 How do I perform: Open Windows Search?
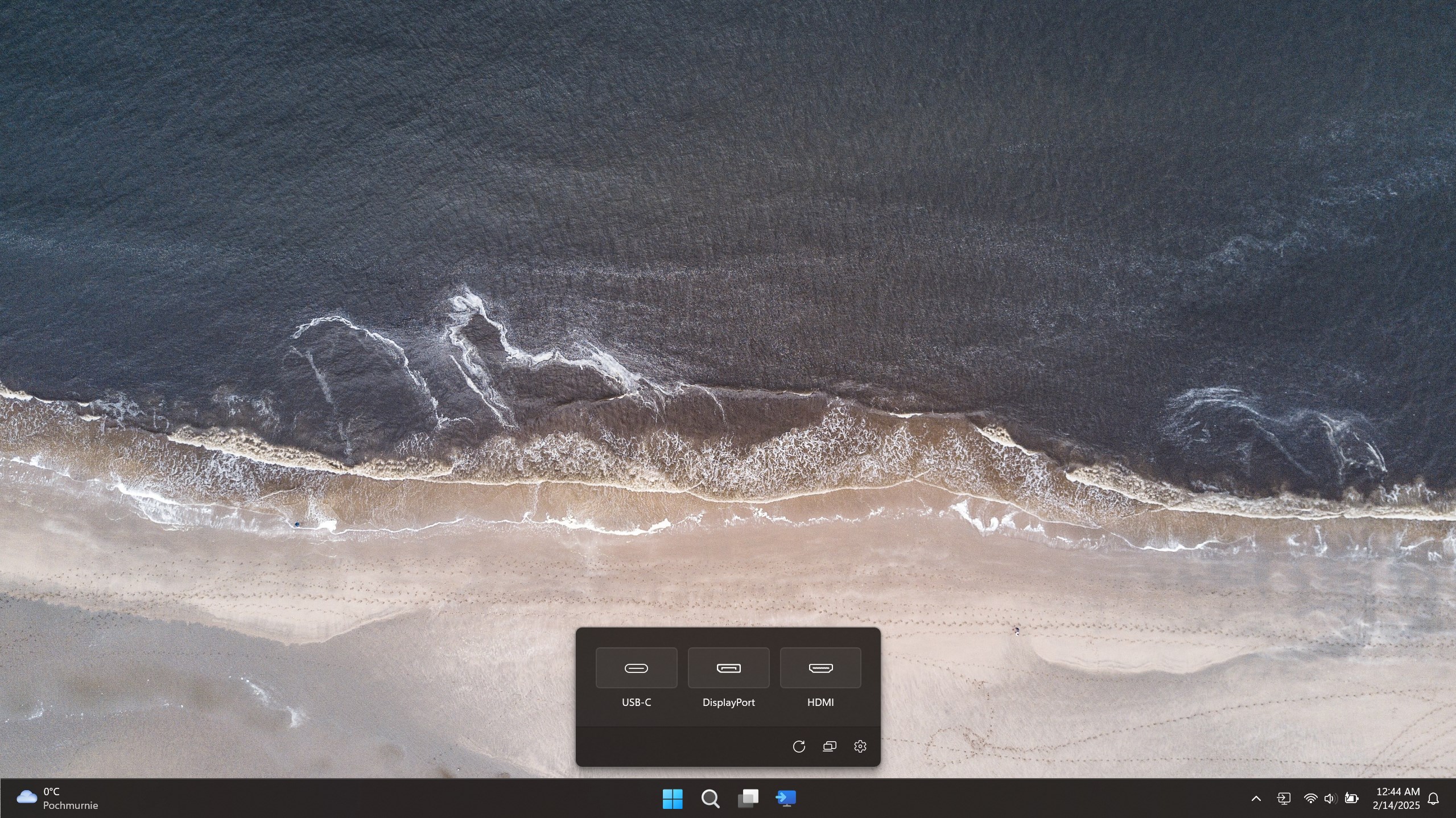click(710, 798)
